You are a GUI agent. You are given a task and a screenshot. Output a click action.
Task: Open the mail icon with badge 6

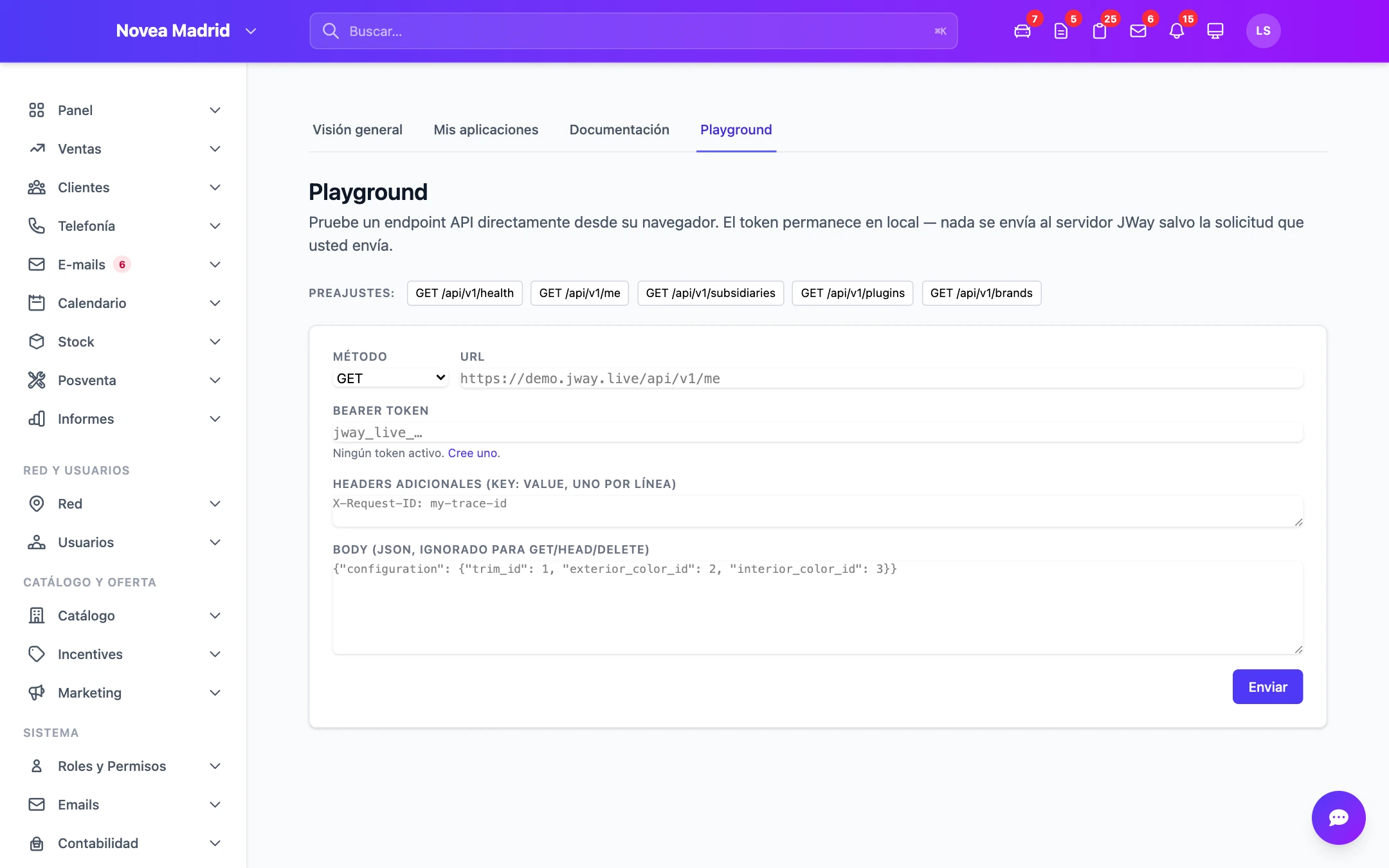1138,31
